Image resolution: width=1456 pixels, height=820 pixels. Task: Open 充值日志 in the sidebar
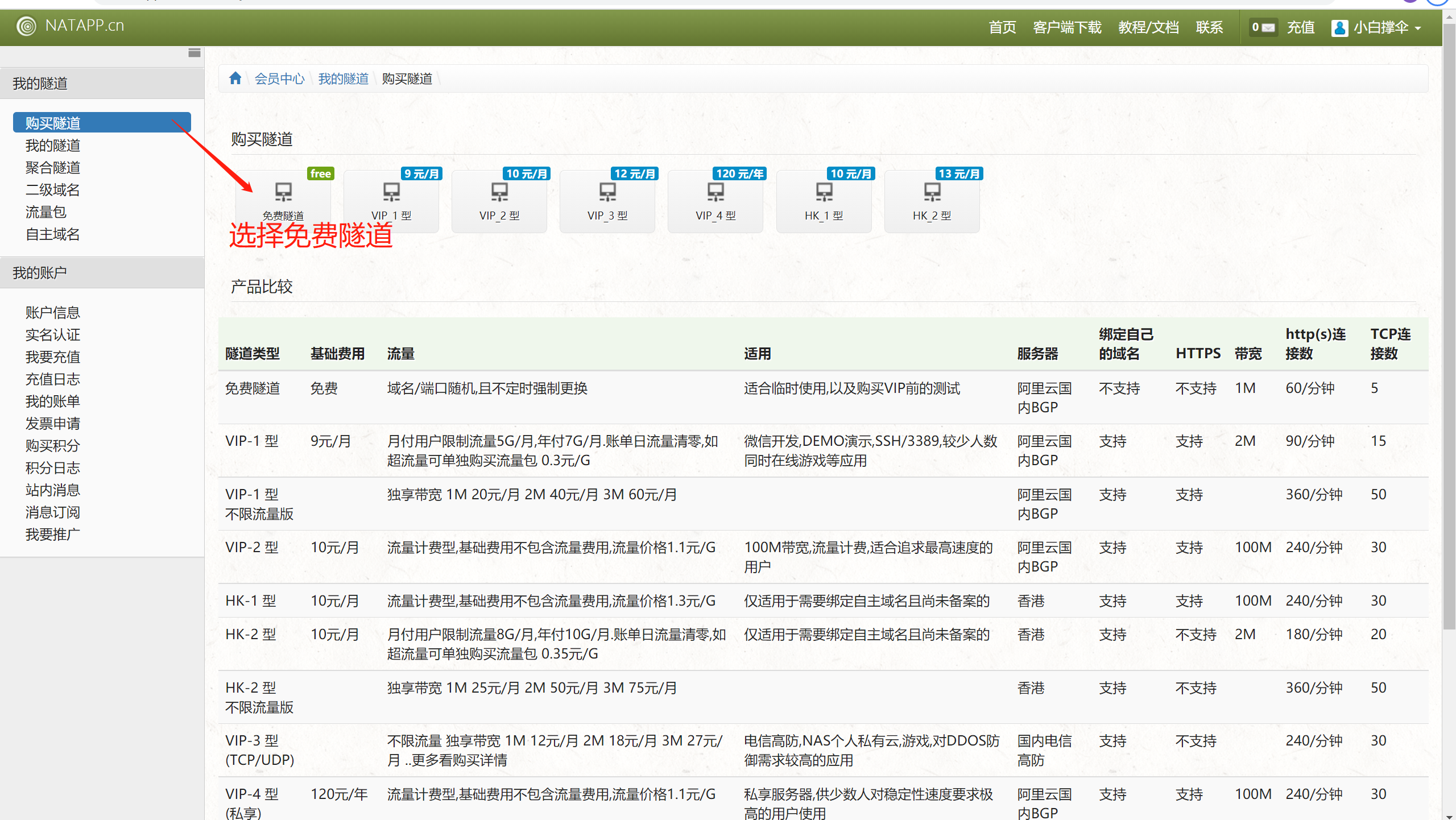tap(53, 379)
